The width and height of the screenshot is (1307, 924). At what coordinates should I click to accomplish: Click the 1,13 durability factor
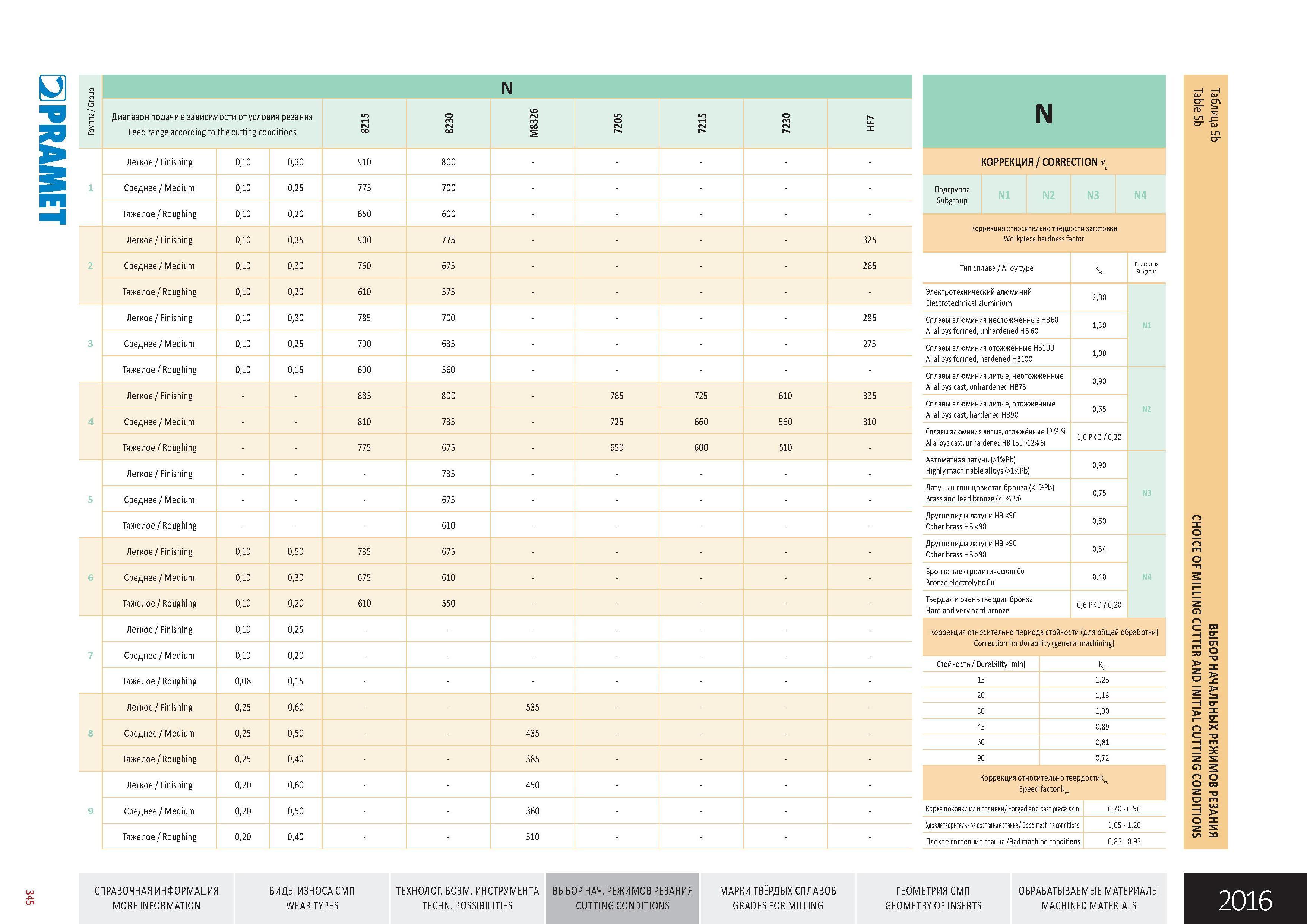[x=1102, y=695]
